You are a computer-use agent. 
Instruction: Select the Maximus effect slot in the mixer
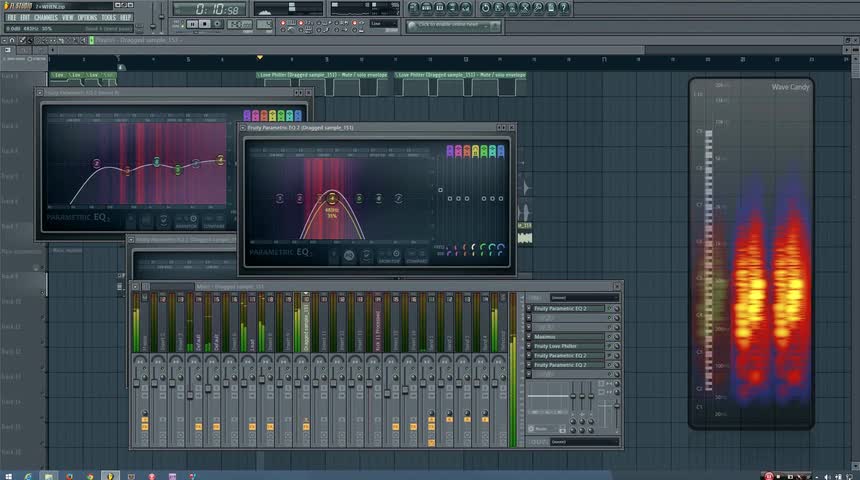point(566,337)
